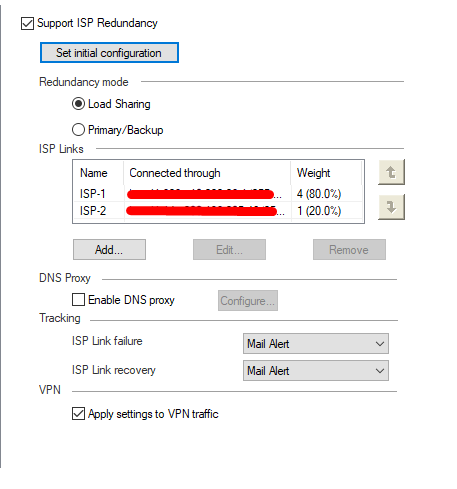Click the Name column header

point(99,173)
